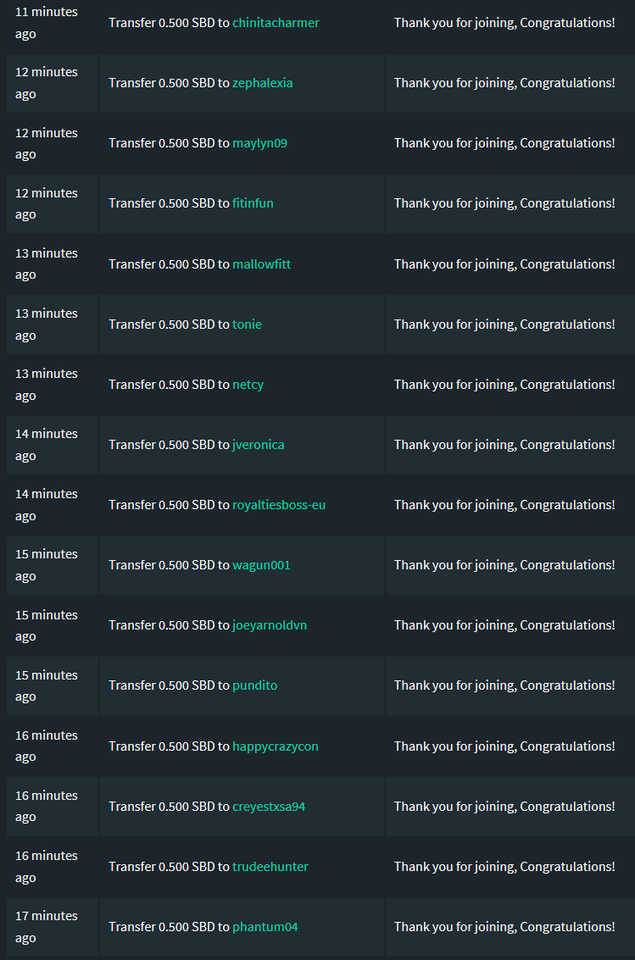Click the "11 minutes ago" timestamp
The height and width of the screenshot is (960, 635).
46,23
